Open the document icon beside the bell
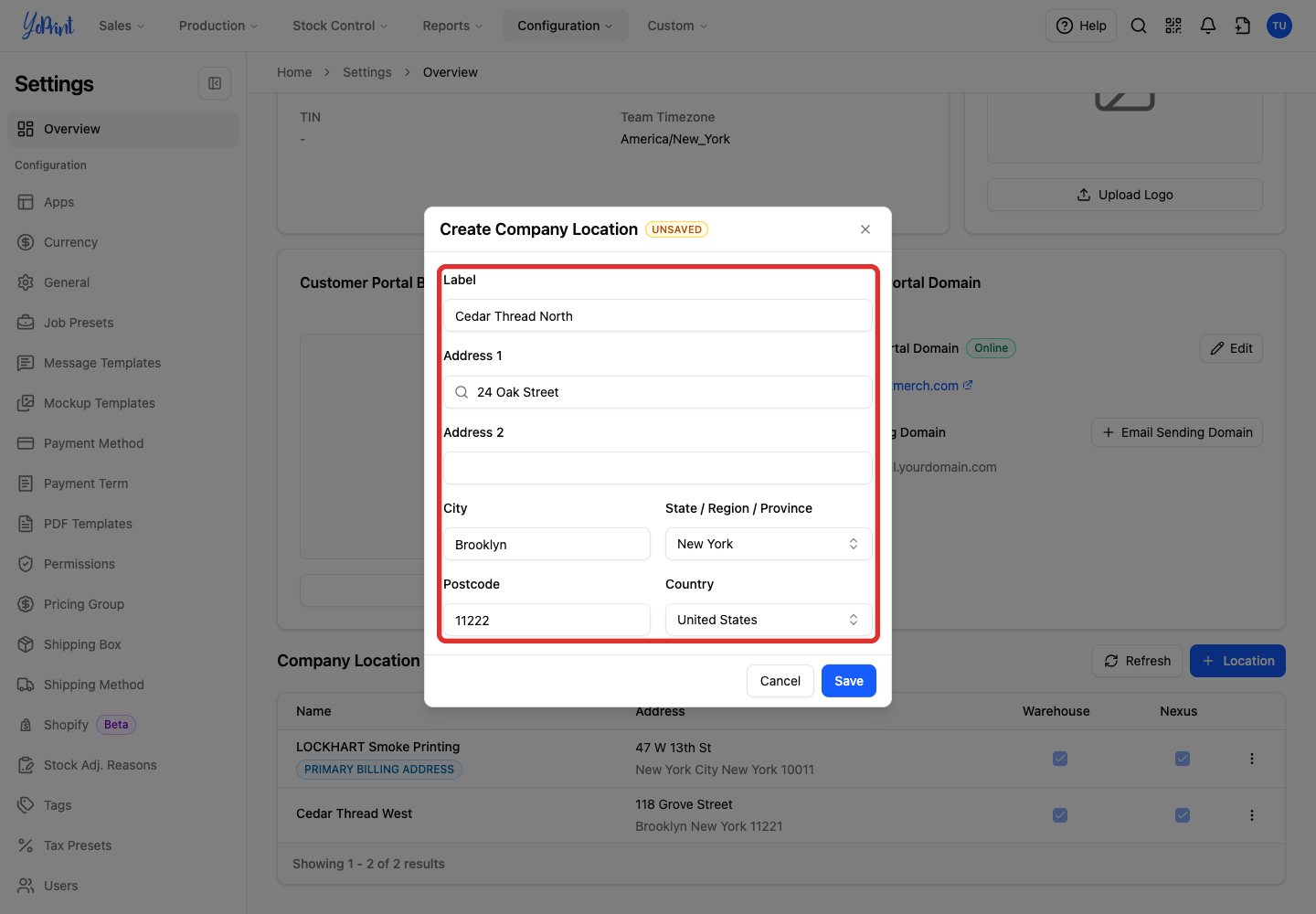Screen dimensions: 1316x914 tap(1243, 26)
